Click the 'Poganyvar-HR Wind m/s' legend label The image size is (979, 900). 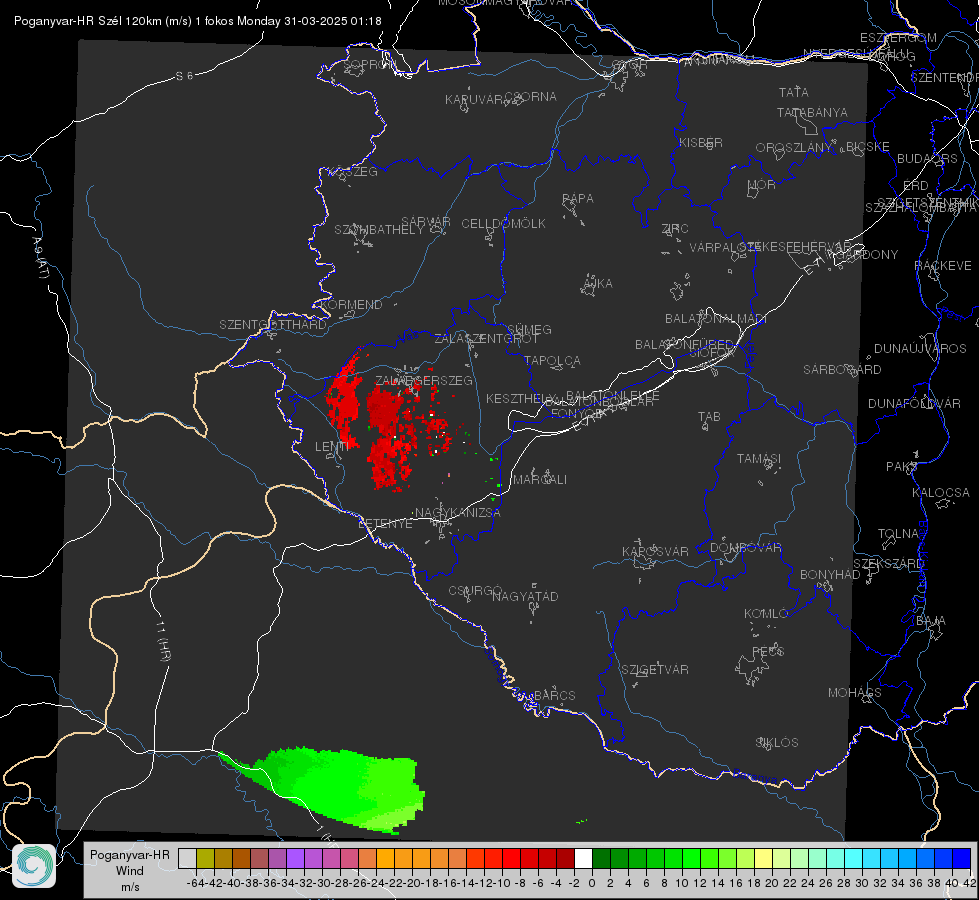tap(130, 871)
